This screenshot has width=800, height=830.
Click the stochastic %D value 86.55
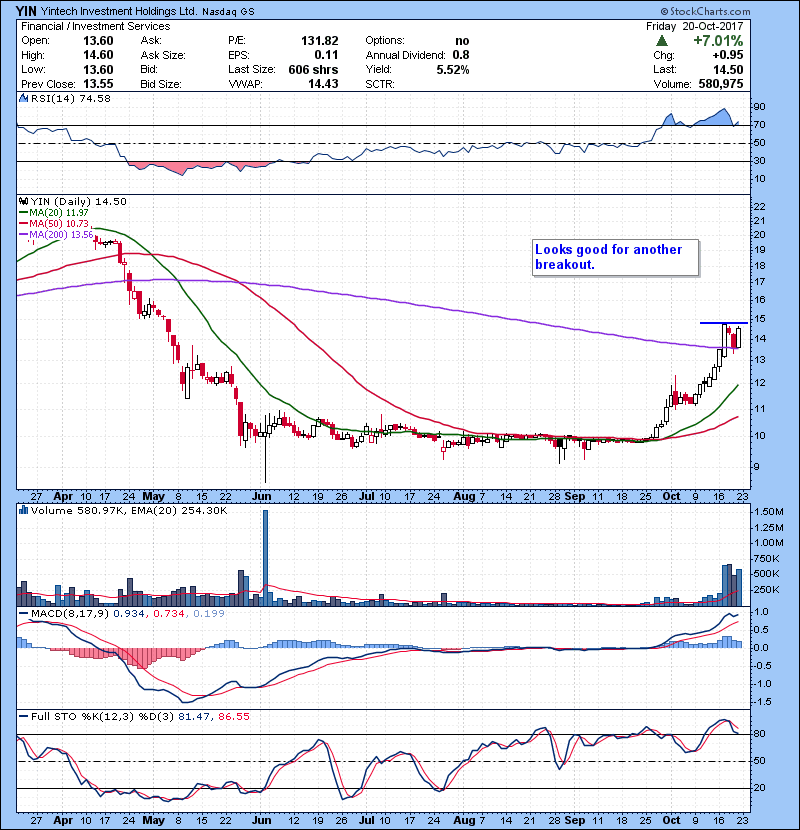click(x=233, y=717)
